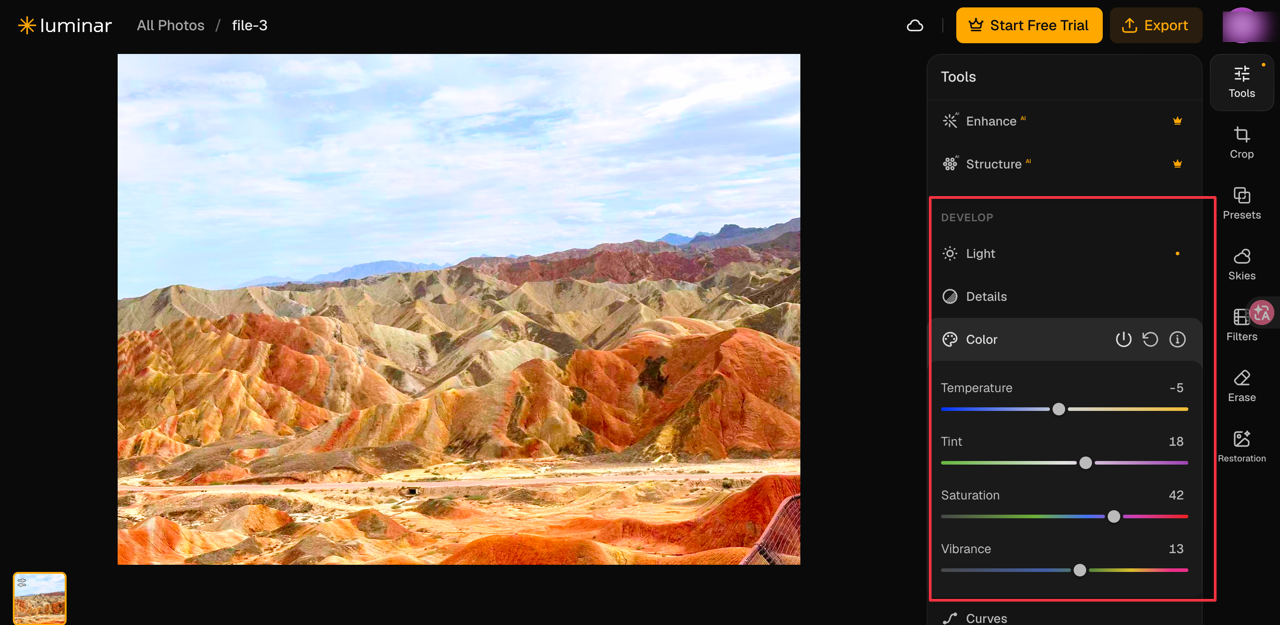The image size is (1280, 625).
Task: Reset Color adjustments with the undo icon
Action: (x=1151, y=340)
